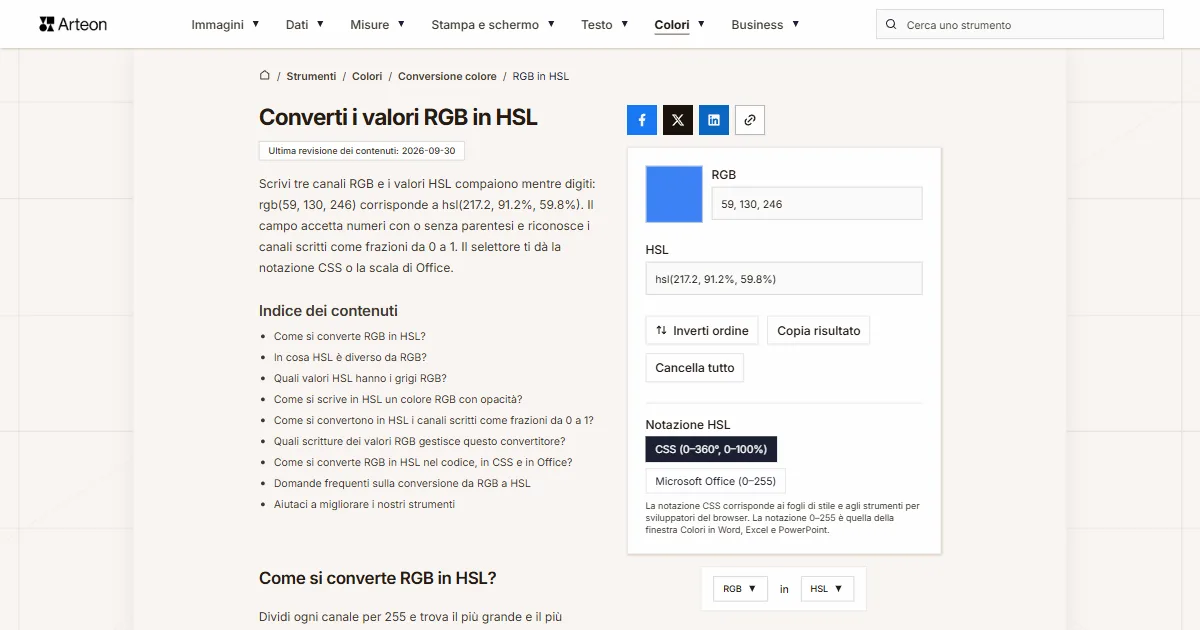Go to Conversione colore breadcrumb
The image size is (1200, 630).
[447, 76]
